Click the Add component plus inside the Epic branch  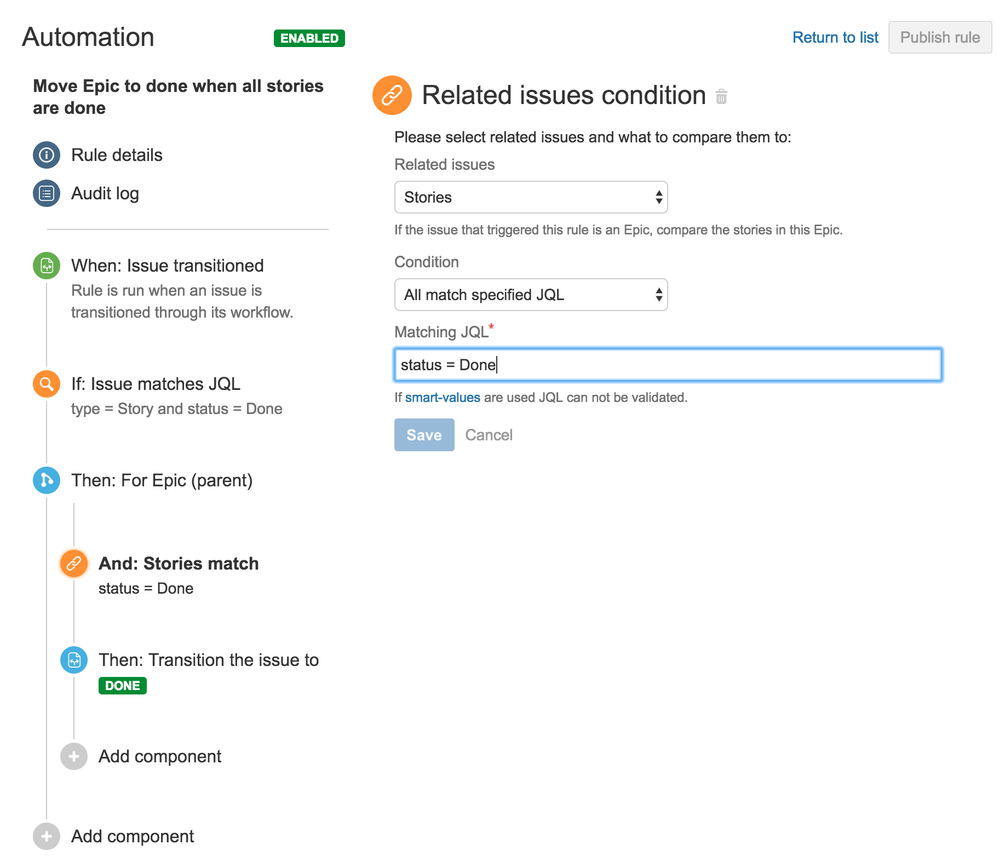click(x=73, y=756)
